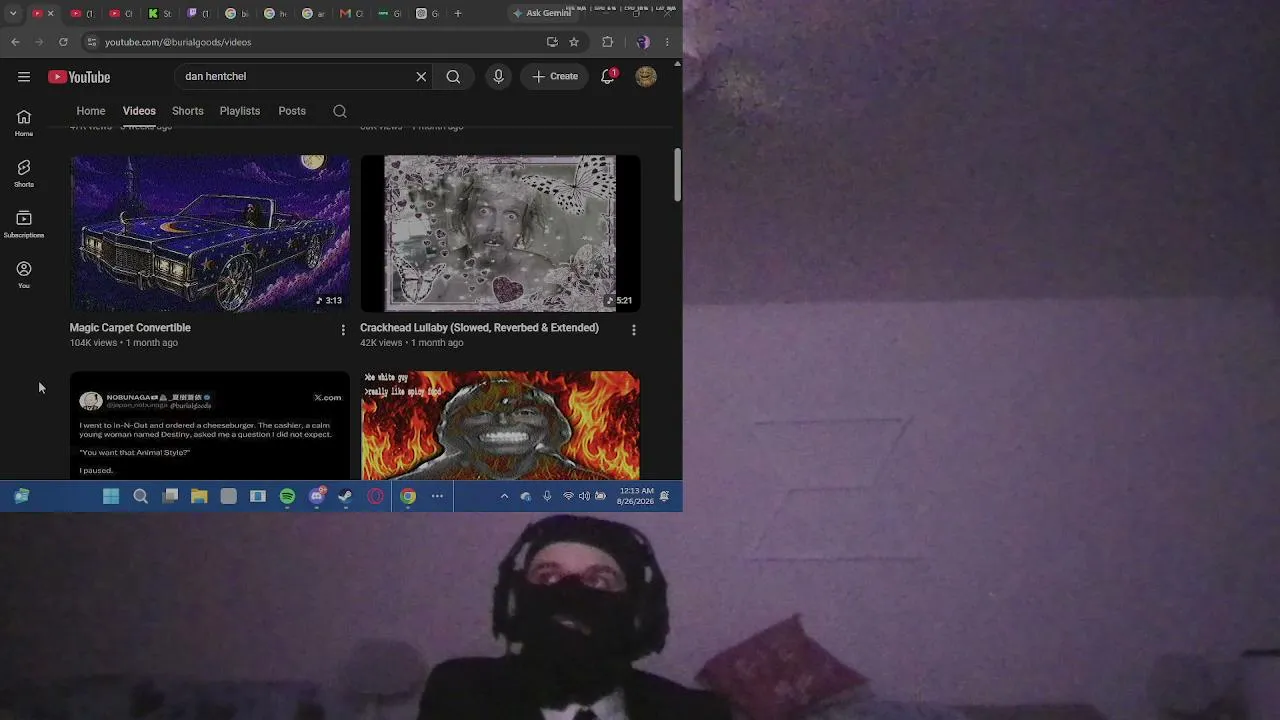
Task: Switch to the channel Home tab
Action: tap(91, 111)
